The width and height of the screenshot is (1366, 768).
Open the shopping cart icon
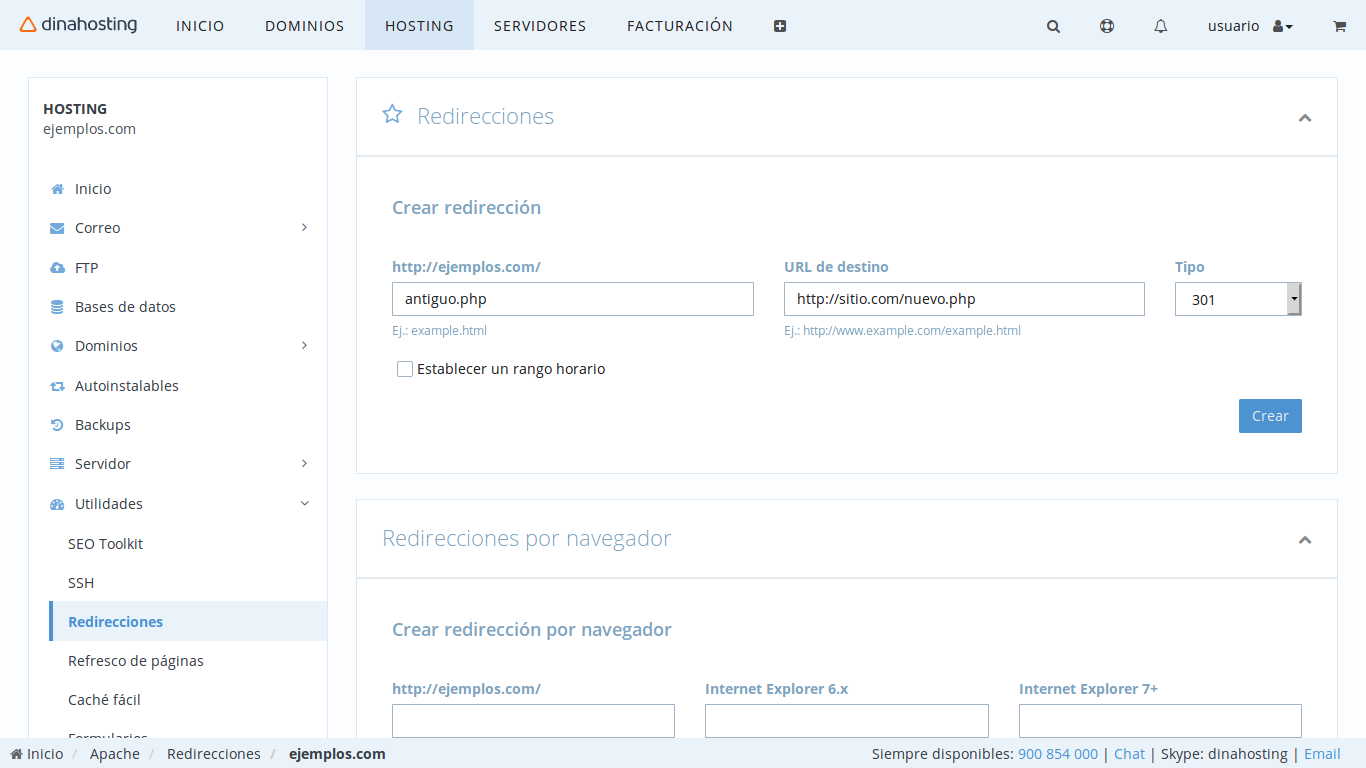pyautogui.click(x=1339, y=27)
